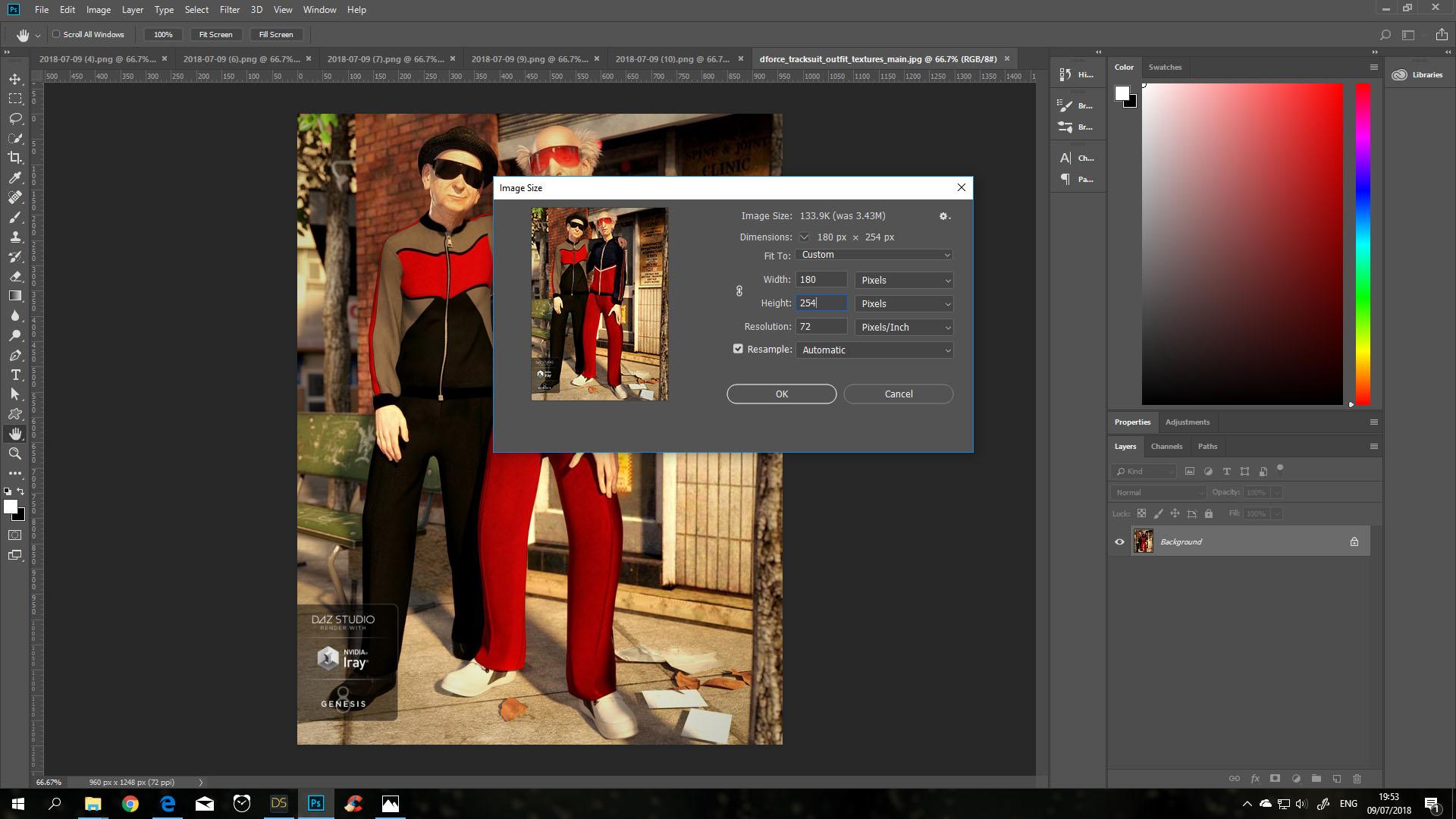This screenshot has height=819, width=1456.
Task: Click Cancel in Image Size dialog
Action: (898, 394)
